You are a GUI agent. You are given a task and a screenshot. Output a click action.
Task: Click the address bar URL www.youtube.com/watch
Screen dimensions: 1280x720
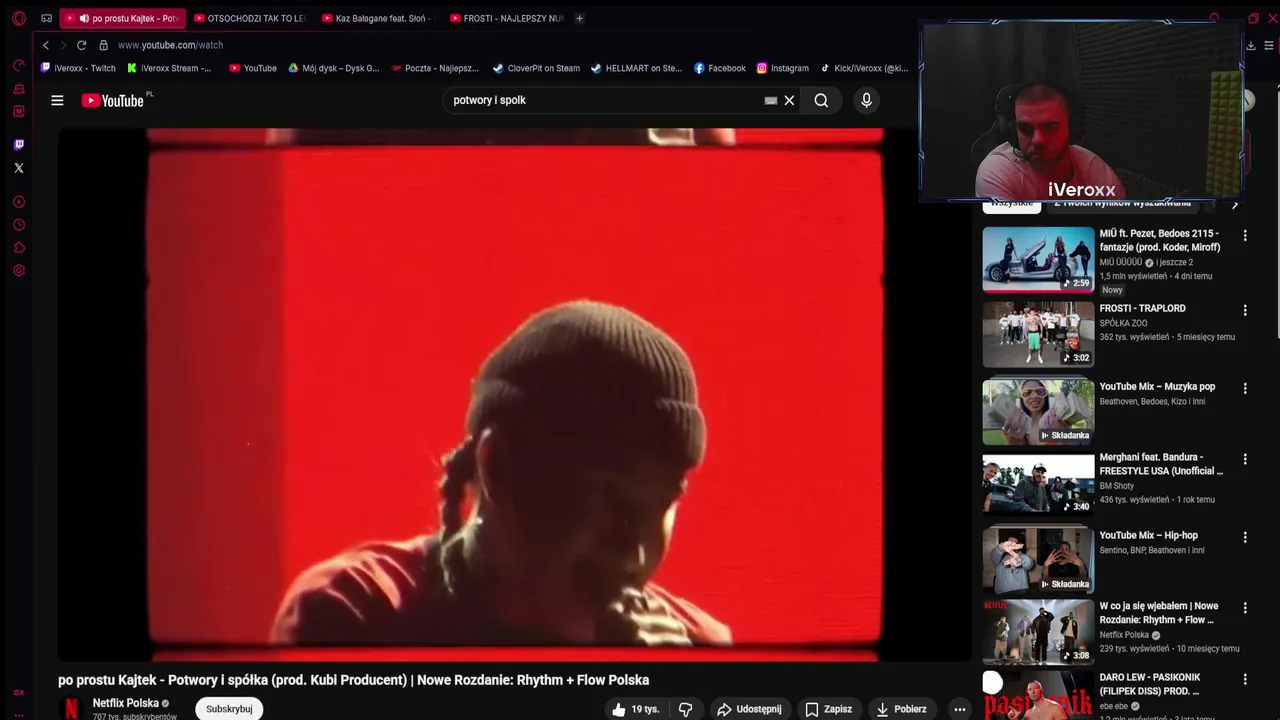tap(170, 45)
